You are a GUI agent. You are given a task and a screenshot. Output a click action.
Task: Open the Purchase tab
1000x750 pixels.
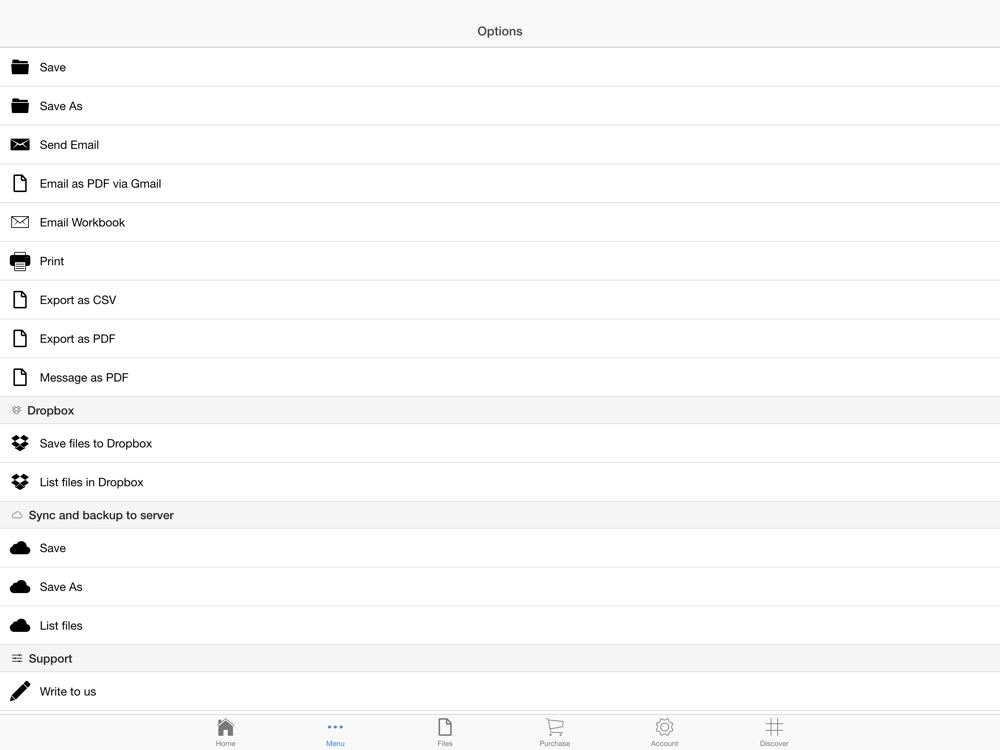click(x=554, y=732)
